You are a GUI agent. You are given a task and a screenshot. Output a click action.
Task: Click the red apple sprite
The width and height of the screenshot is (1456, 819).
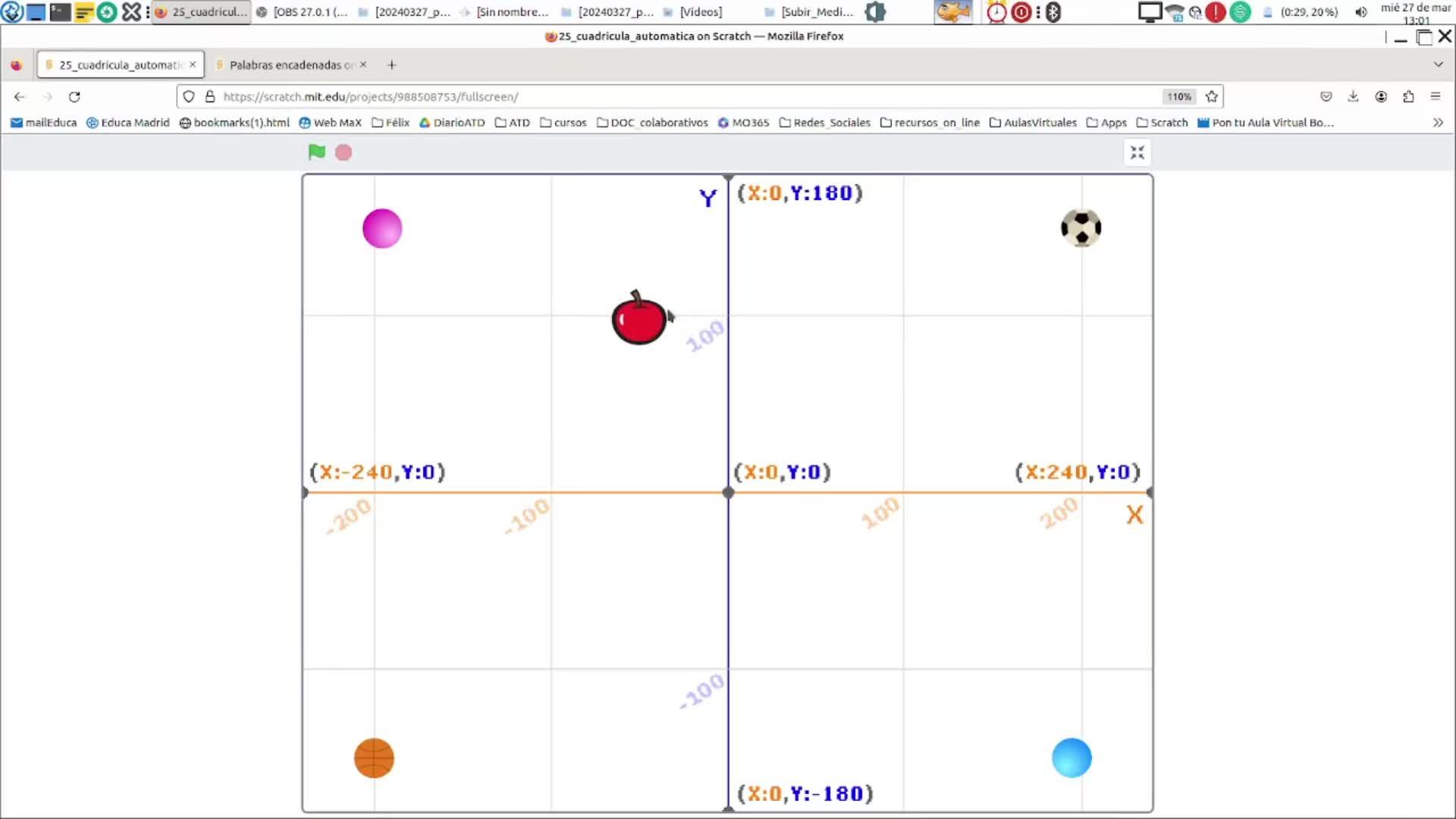pyautogui.click(x=639, y=321)
